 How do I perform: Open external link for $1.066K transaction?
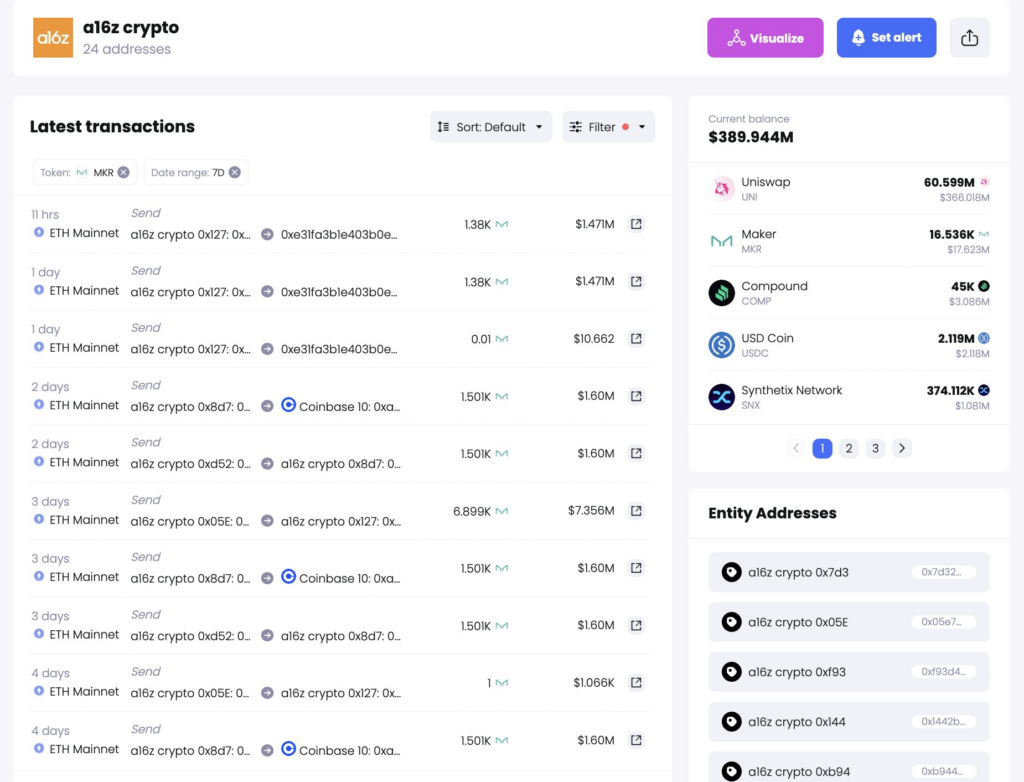click(x=636, y=683)
